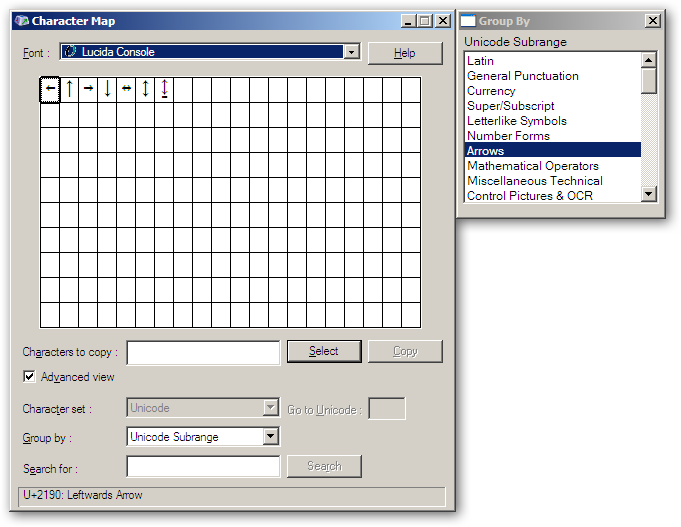The height and width of the screenshot is (527, 681).
Task: Click the subrange list scroll up arrow
Action: (x=648, y=60)
